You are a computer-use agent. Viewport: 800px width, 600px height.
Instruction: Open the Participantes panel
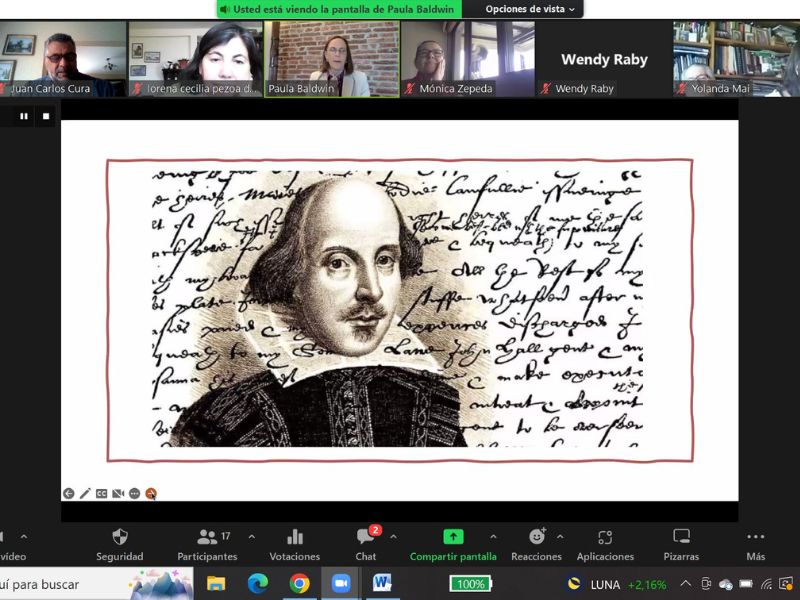207,544
